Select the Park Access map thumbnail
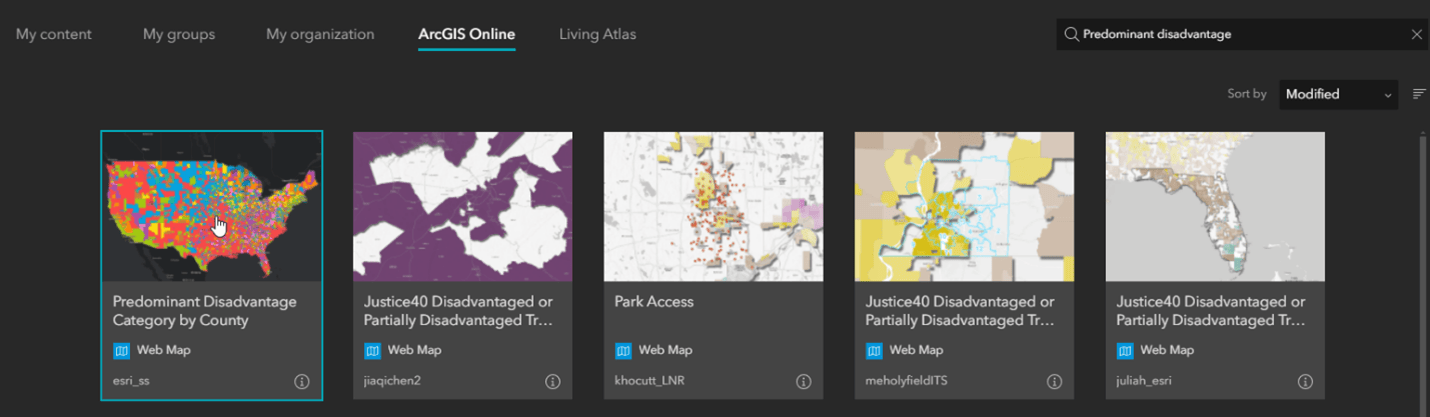Image resolution: width=1430 pixels, height=417 pixels. pos(714,207)
